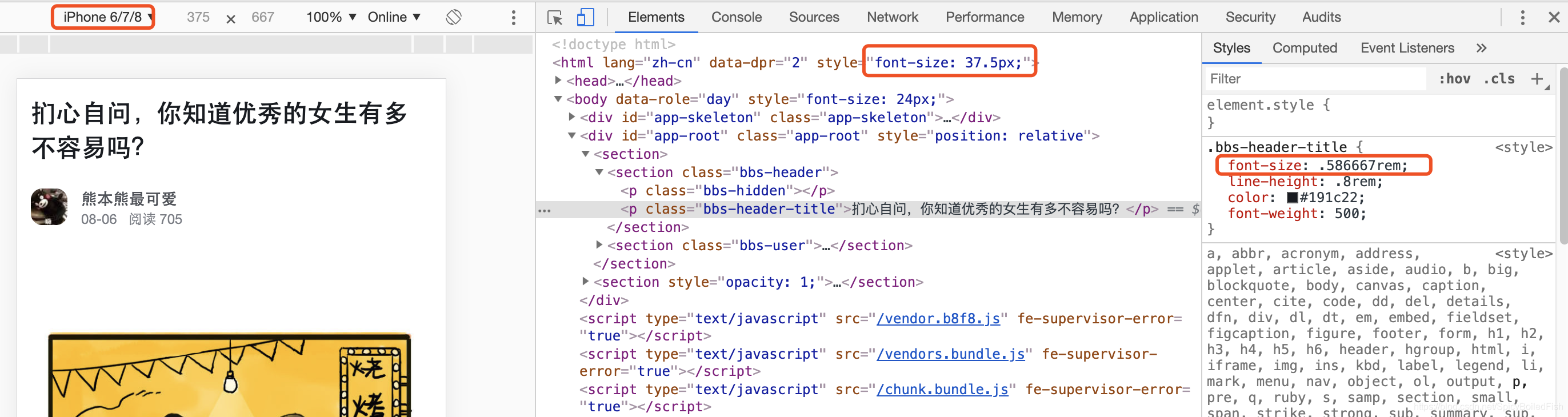Collapse the body element node
Image resolution: width=1568 pixels, height=417 pixels.
point(558,99)
